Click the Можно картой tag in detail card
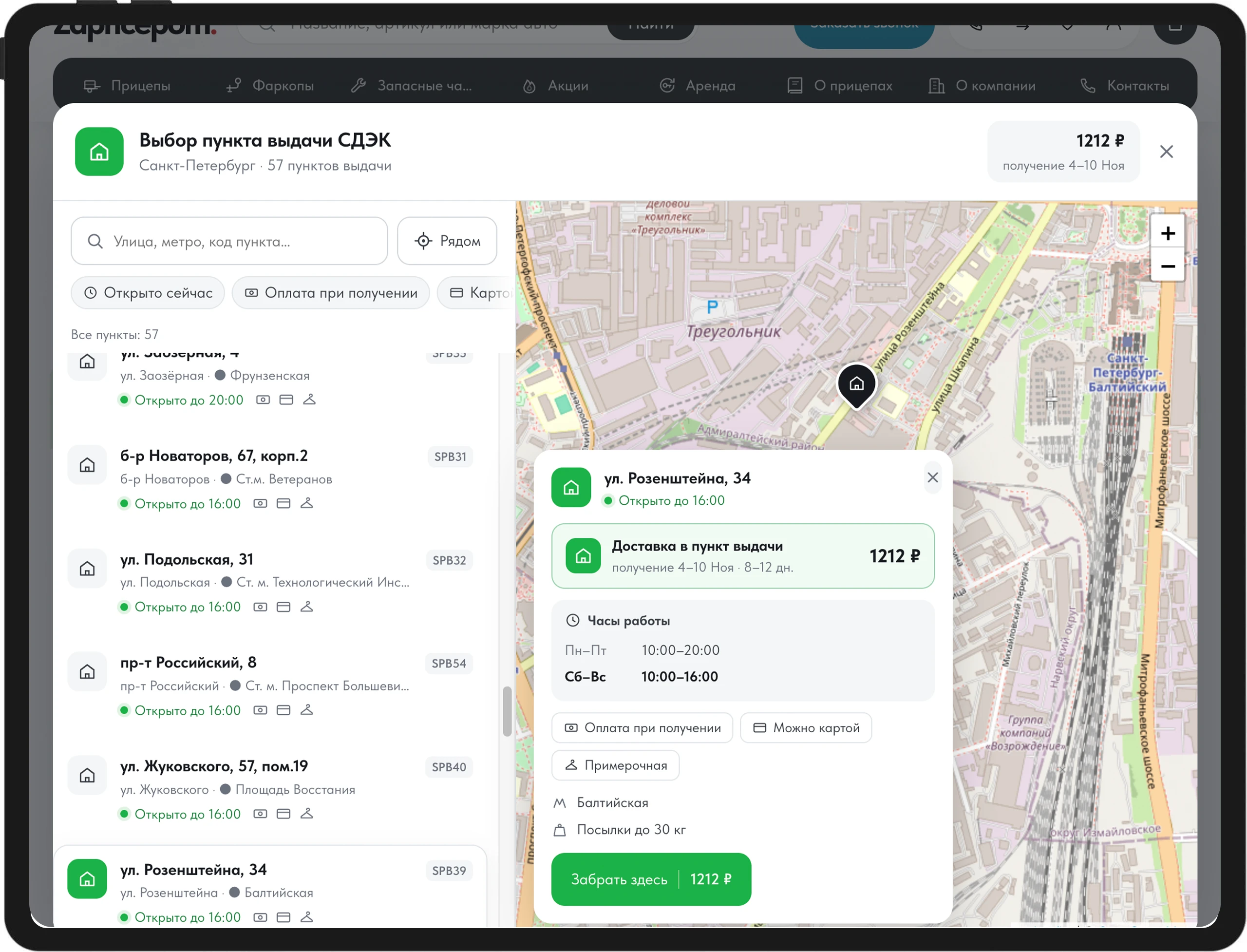This screenshot has width=1247, height=952. (806, 727)
